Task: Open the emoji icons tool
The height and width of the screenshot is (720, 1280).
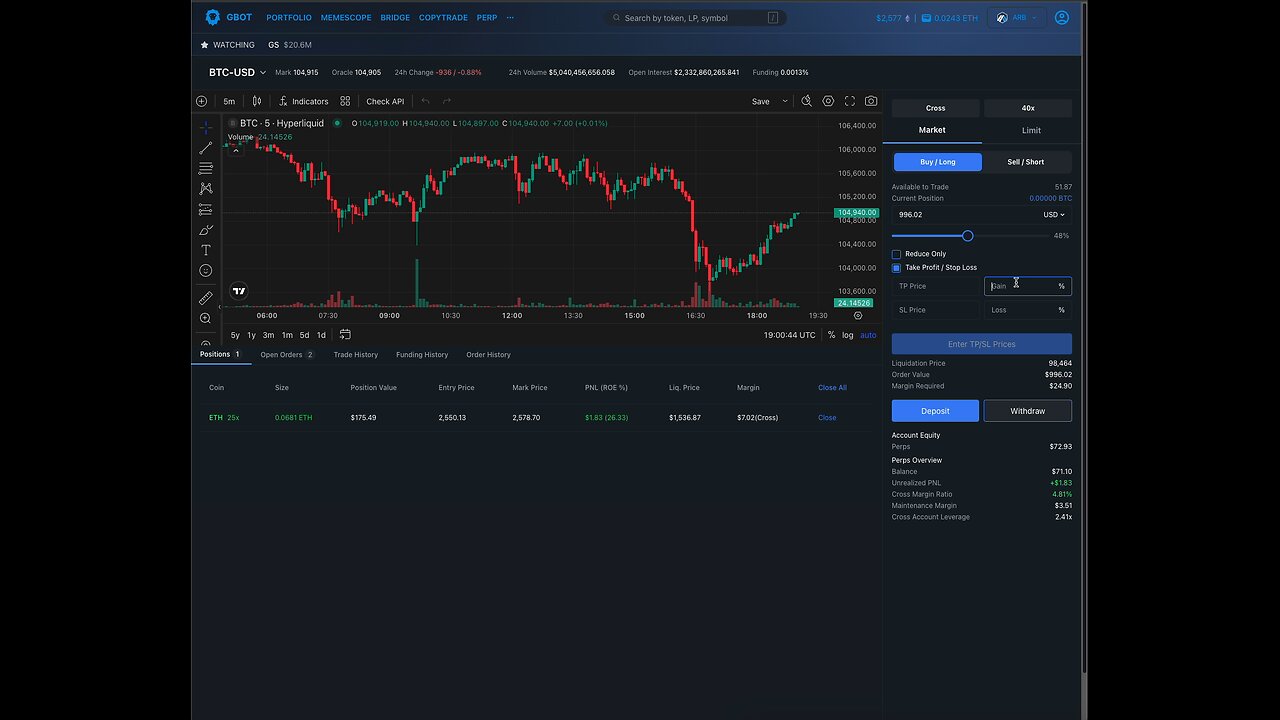Action: click(205, 271)
